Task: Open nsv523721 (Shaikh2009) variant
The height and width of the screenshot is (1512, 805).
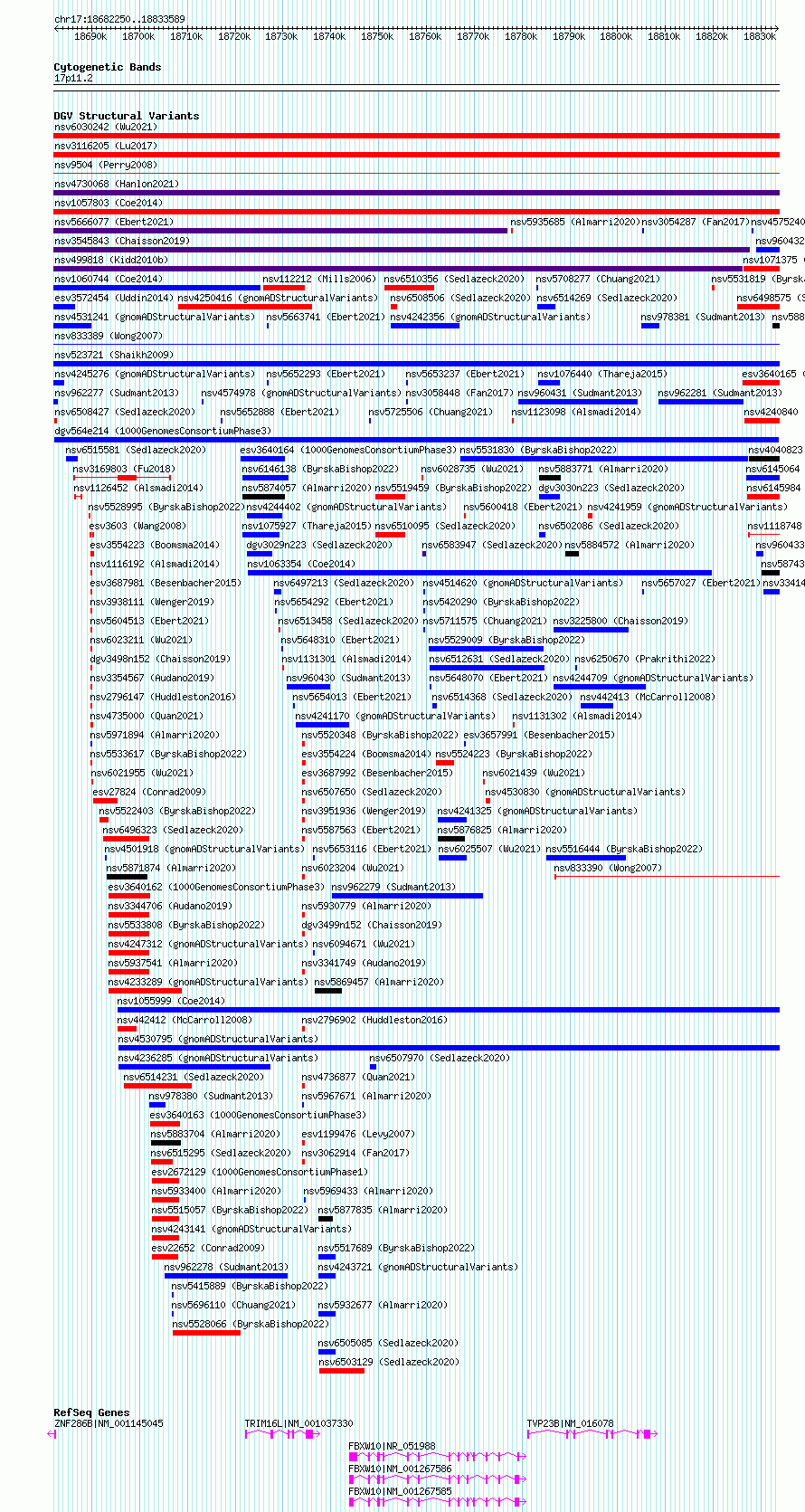Action: [114, 355]
